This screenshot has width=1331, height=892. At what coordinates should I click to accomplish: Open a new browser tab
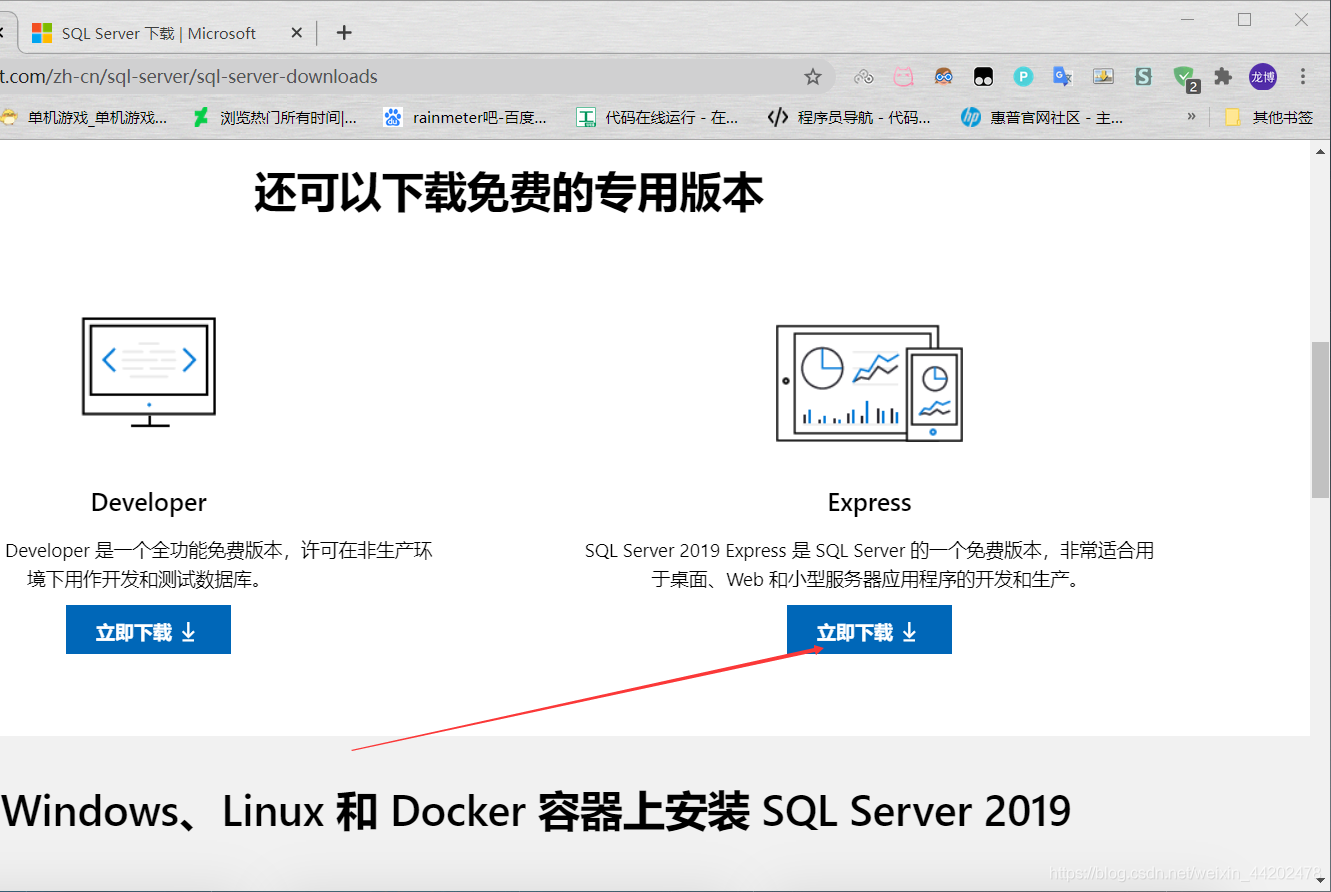pos(344,33)
